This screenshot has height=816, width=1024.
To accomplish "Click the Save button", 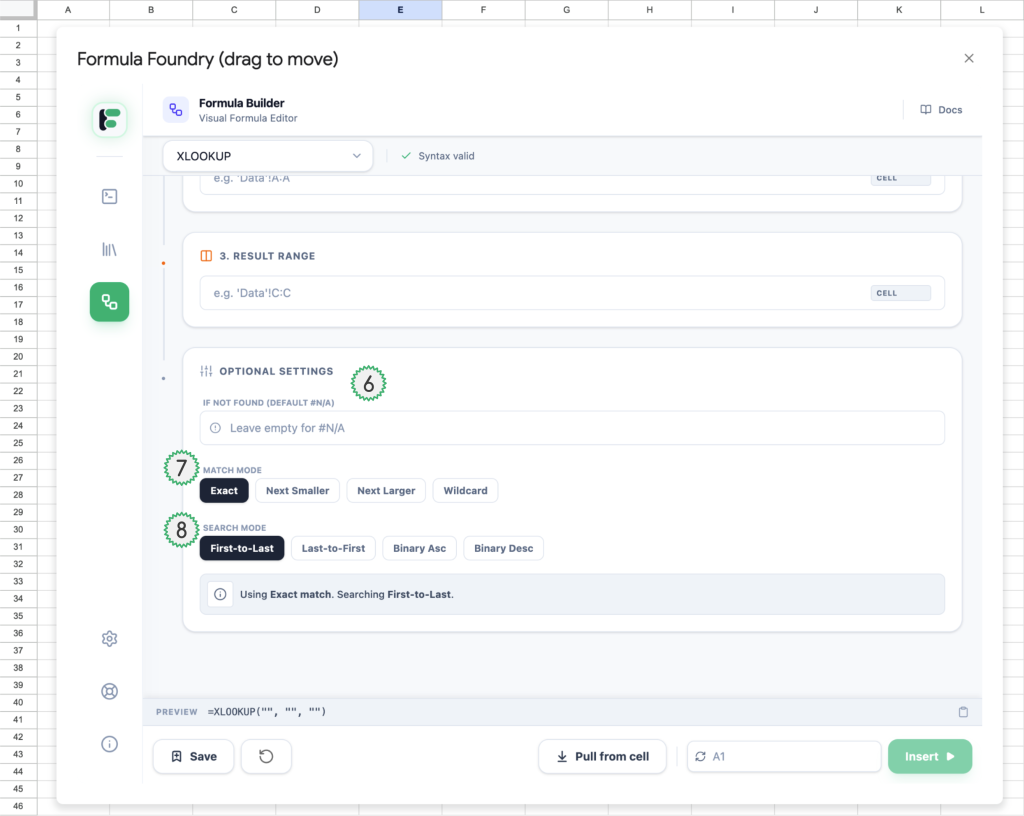I will click(193, 757).
